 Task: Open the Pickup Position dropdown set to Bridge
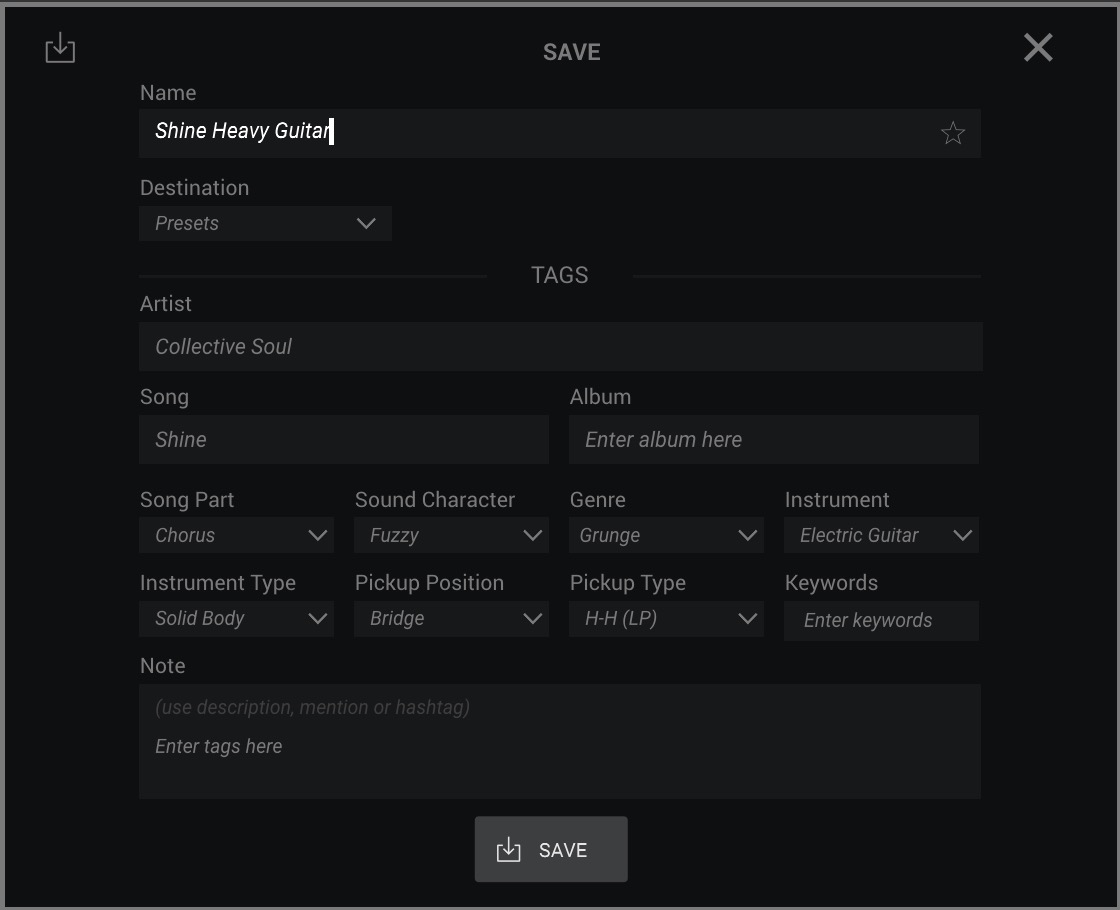coord(451,619)
